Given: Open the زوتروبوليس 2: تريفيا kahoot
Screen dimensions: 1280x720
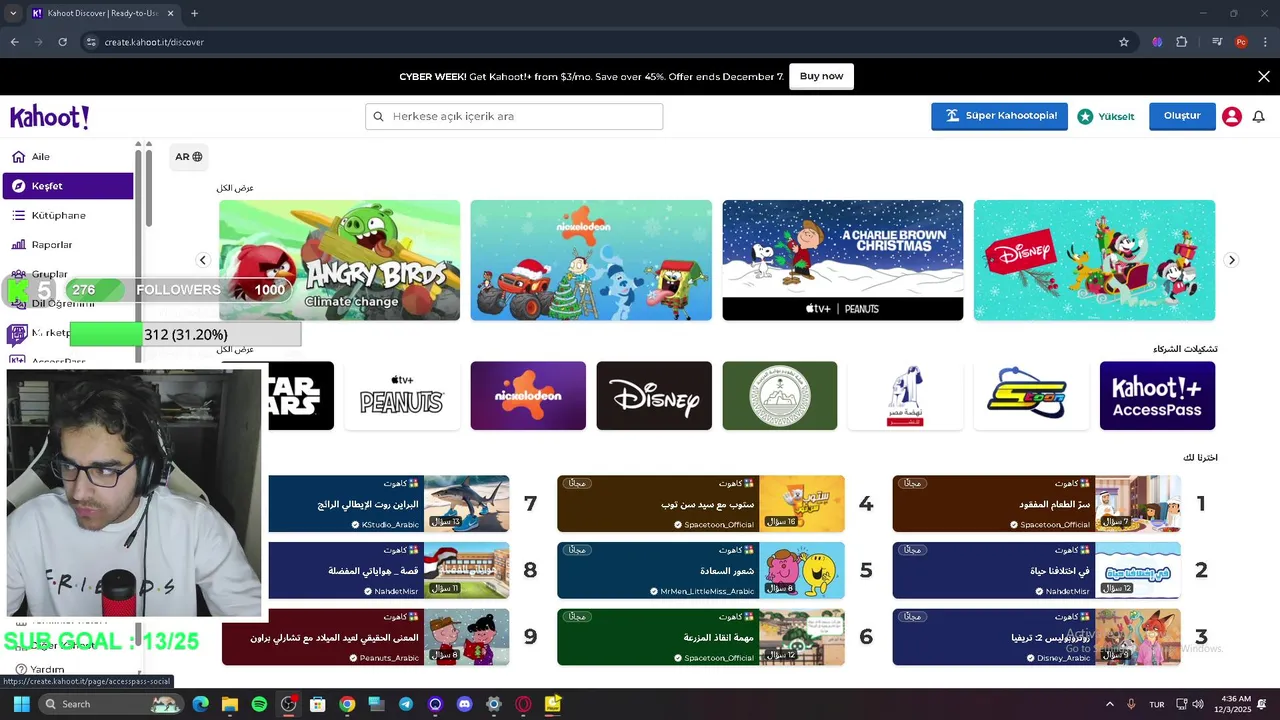Looking at the screenshot, I should coord(1037,637).
